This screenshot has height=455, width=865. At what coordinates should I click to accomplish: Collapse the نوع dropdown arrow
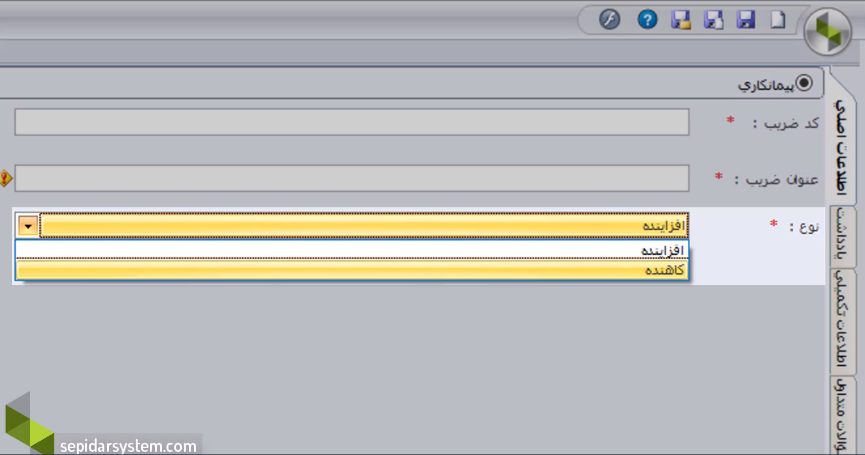(27, 226)
